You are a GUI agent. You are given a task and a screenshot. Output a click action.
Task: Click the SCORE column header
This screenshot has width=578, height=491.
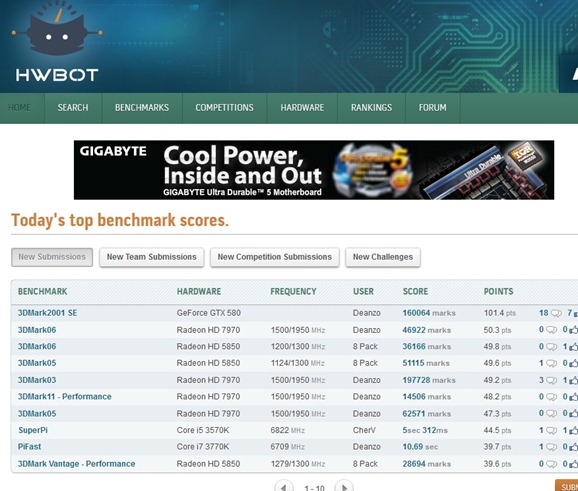[x=415, y=292]
